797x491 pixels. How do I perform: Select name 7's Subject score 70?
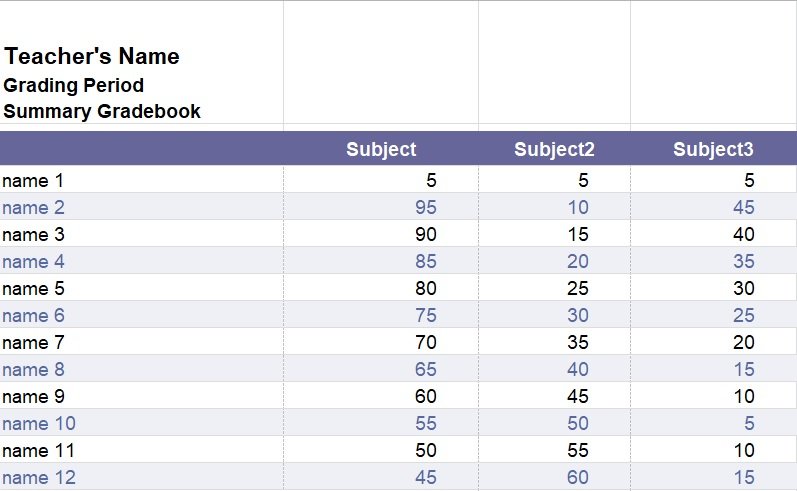(x=425, y=342)
